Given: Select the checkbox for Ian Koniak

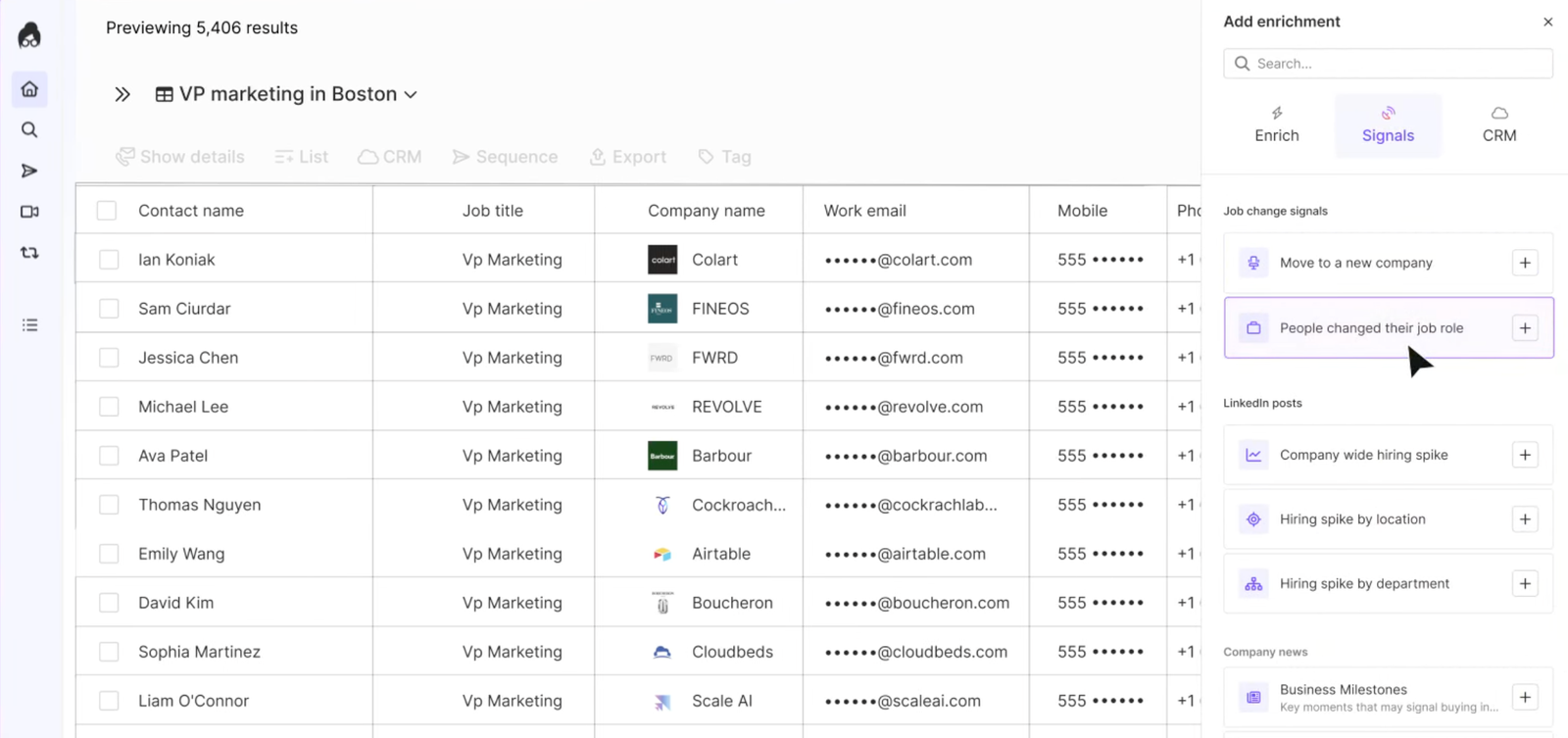Looking at the screenshot, I should click(x=109, y=260).
